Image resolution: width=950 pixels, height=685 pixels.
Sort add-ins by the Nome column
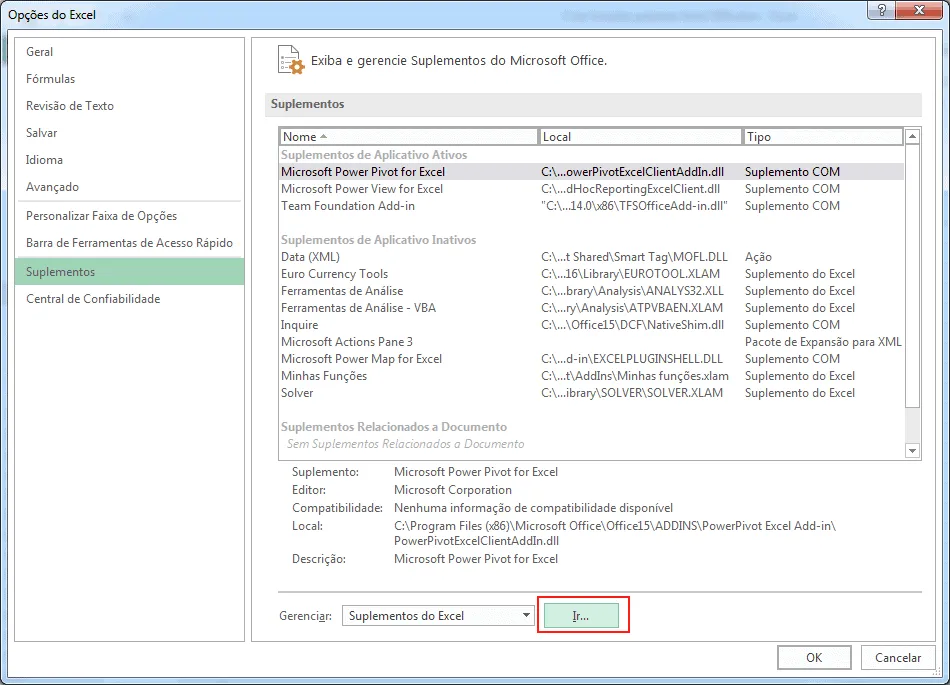[x=409, y=137]
